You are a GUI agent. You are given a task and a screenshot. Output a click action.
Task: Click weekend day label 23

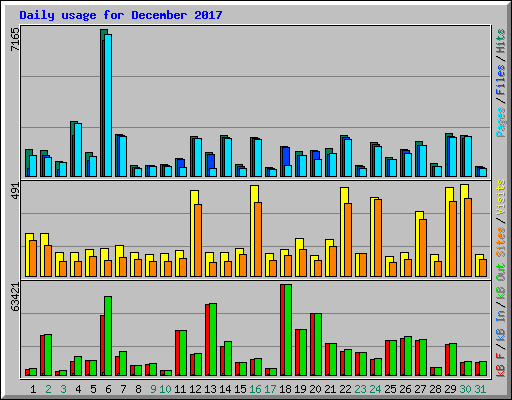[x=360, y=389]
